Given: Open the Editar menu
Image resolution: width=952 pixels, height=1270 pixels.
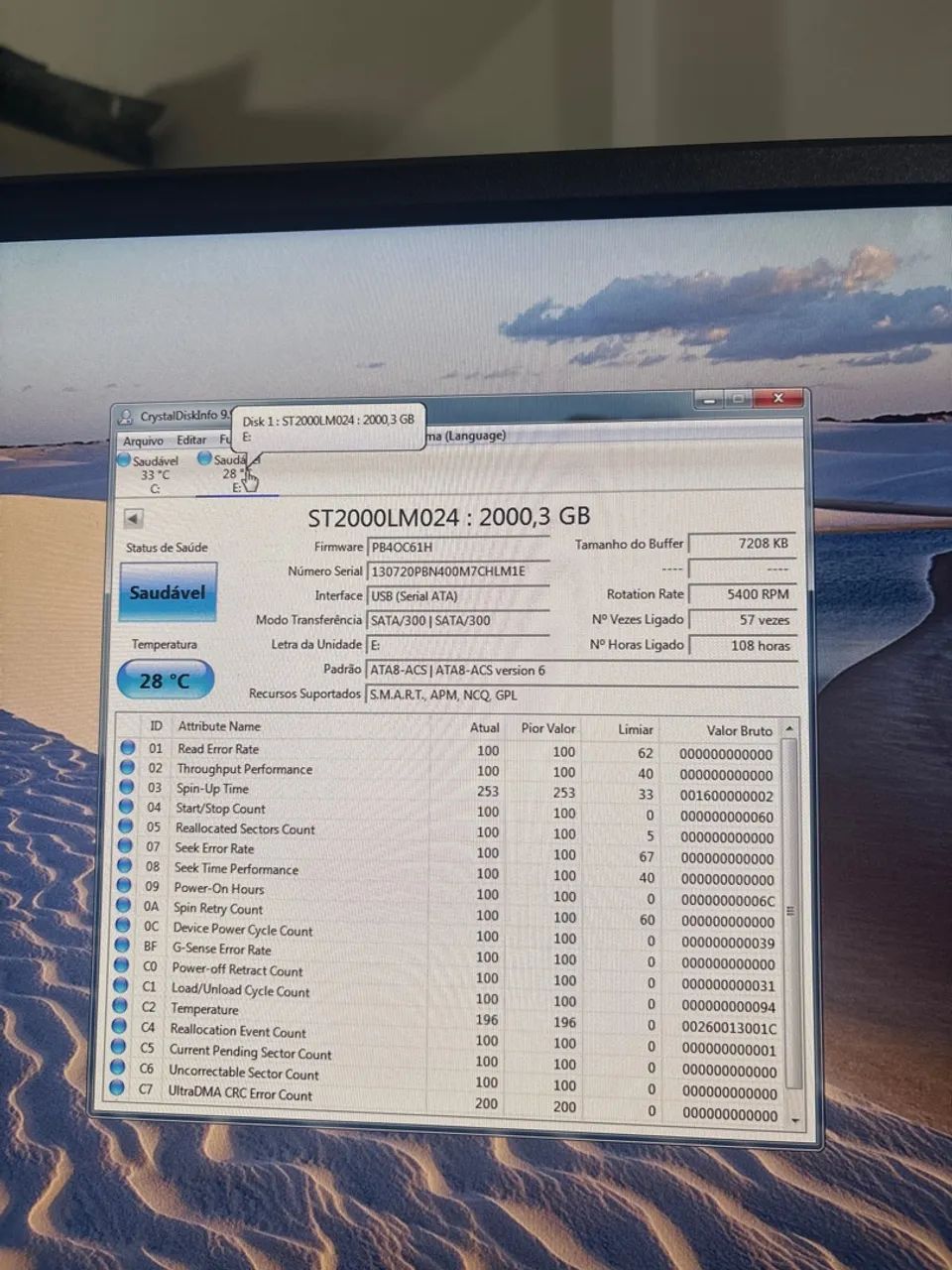Looking at the screenshot, I should point(191,440).
